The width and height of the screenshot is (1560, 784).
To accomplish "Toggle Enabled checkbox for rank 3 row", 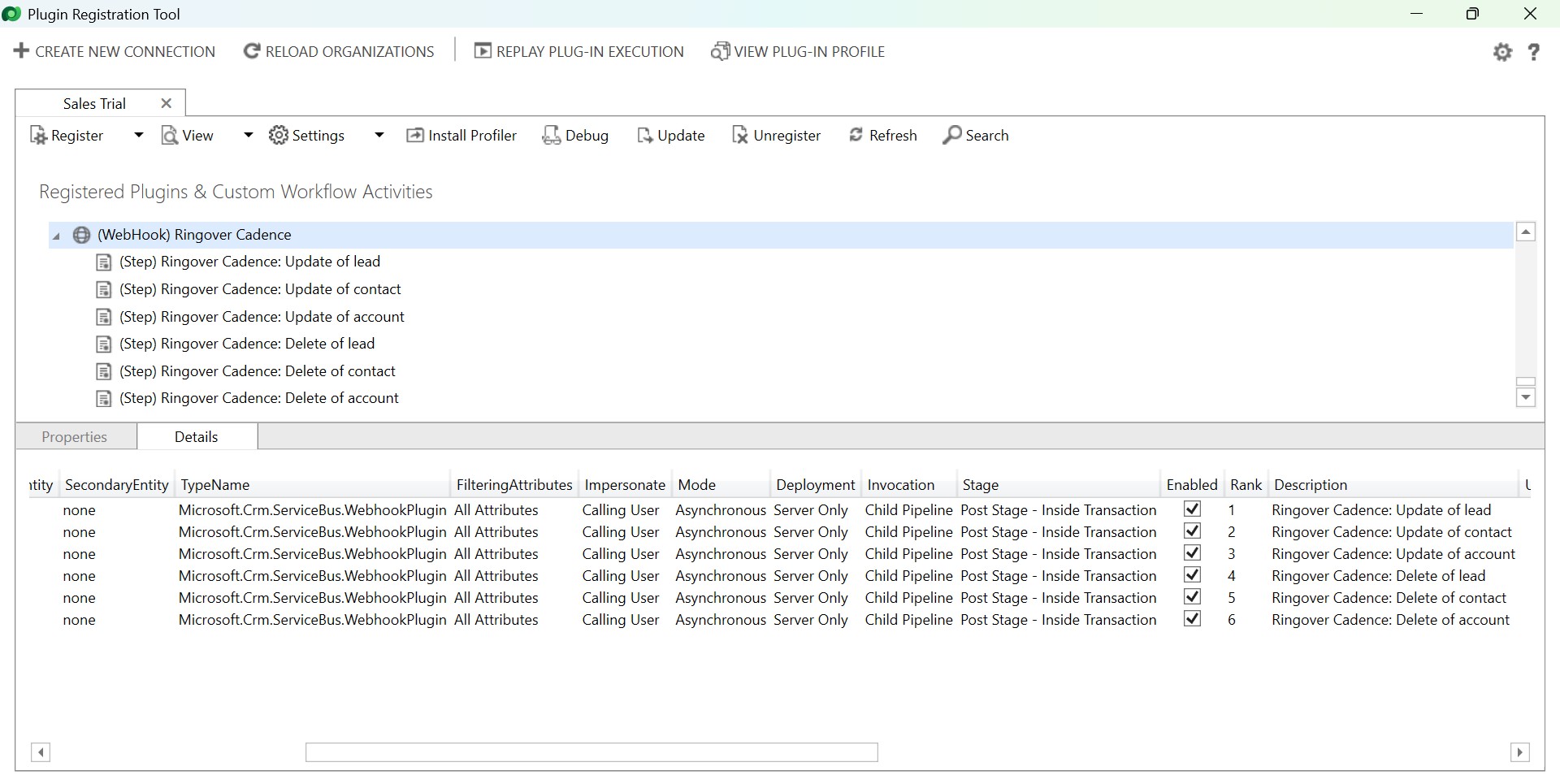I will tap(1192, 552).
